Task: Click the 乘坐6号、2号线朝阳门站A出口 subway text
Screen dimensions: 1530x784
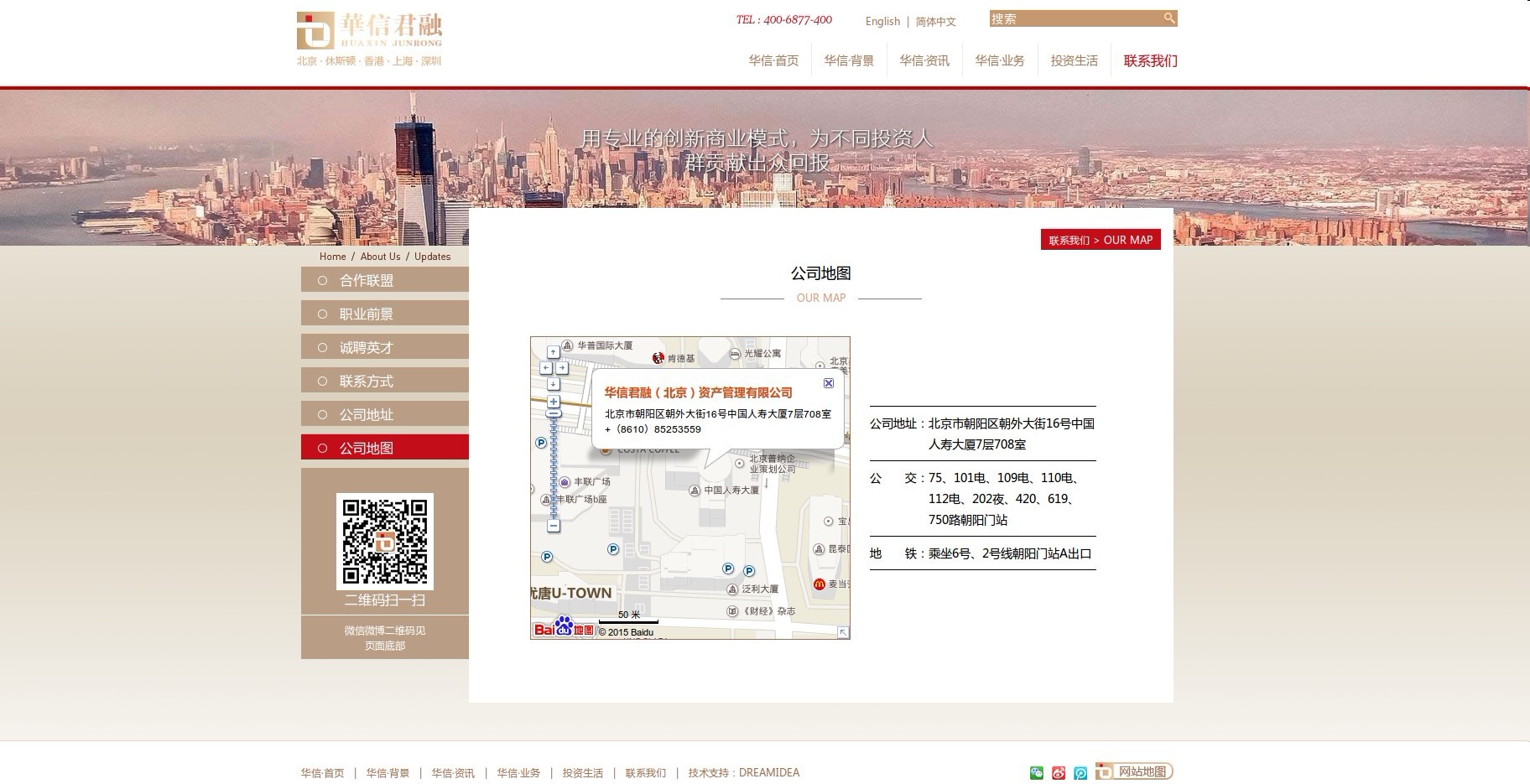Action: coord(1010,553)
